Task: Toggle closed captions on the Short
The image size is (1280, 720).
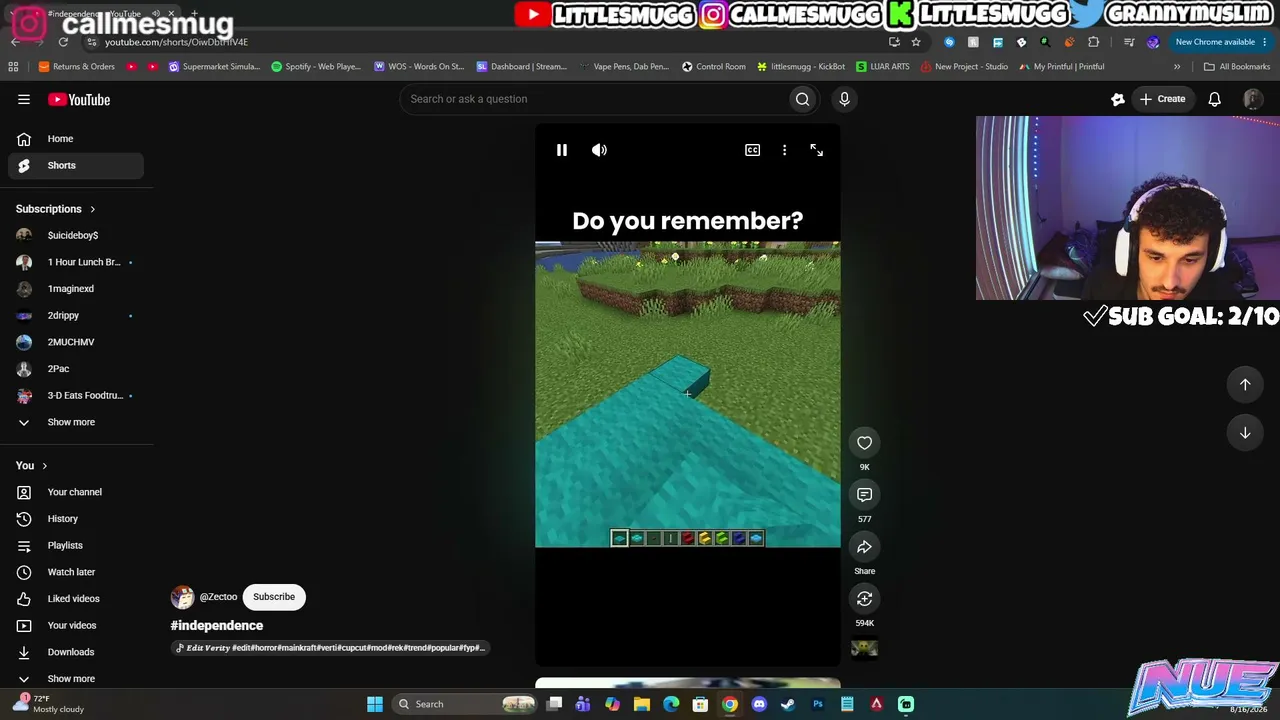Action: [752, 150]
